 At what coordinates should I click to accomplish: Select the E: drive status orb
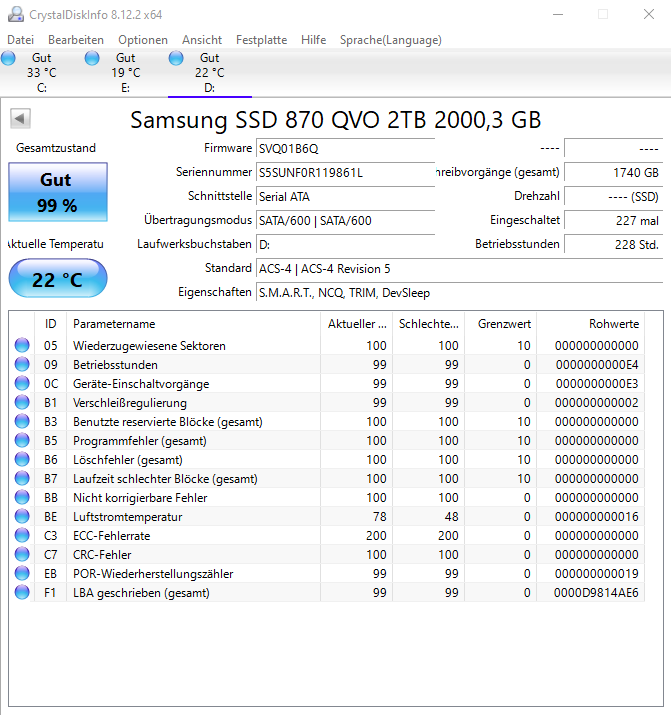tap(92, 58)
